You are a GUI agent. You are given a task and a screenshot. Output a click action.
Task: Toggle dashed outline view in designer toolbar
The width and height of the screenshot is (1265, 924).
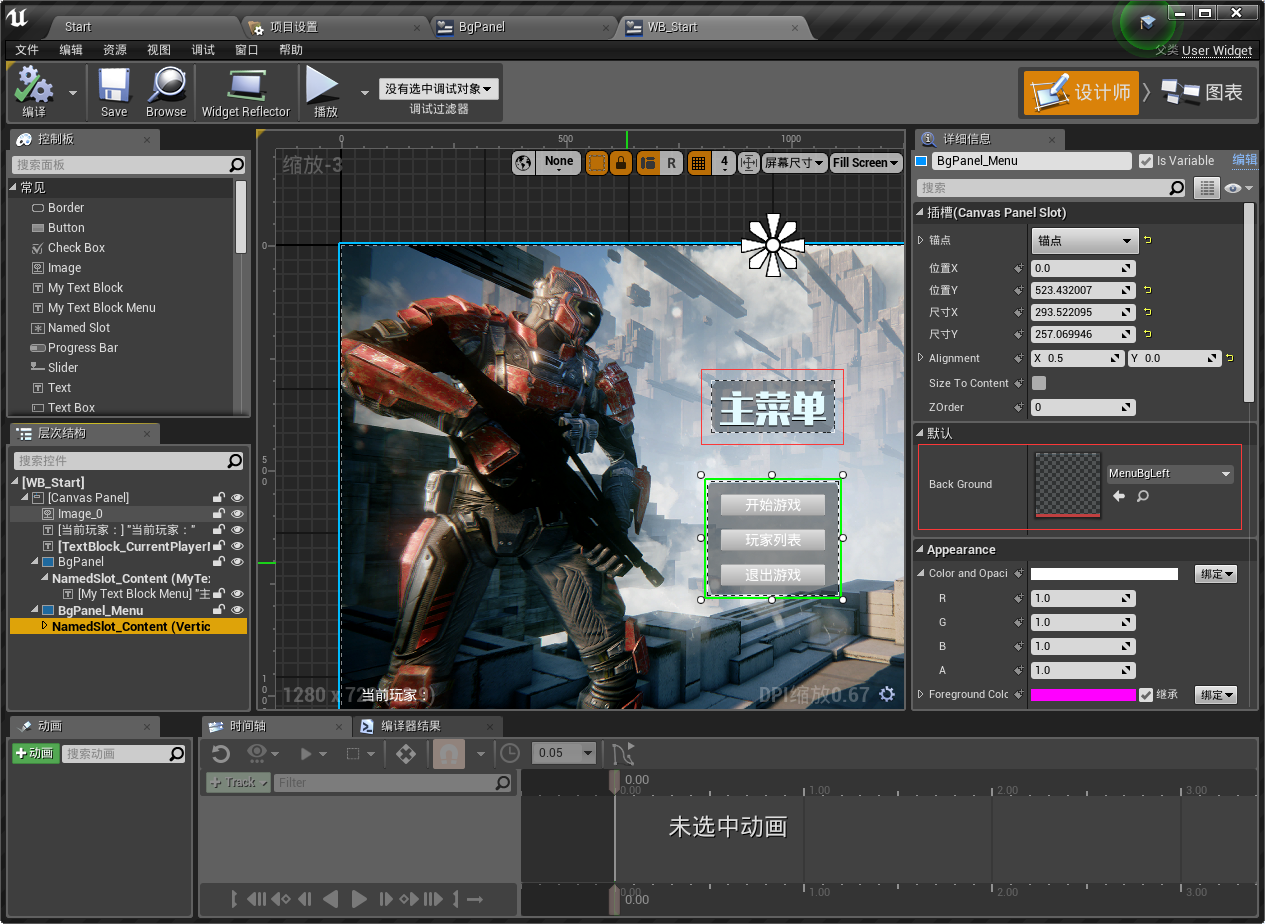pos(597,162)
